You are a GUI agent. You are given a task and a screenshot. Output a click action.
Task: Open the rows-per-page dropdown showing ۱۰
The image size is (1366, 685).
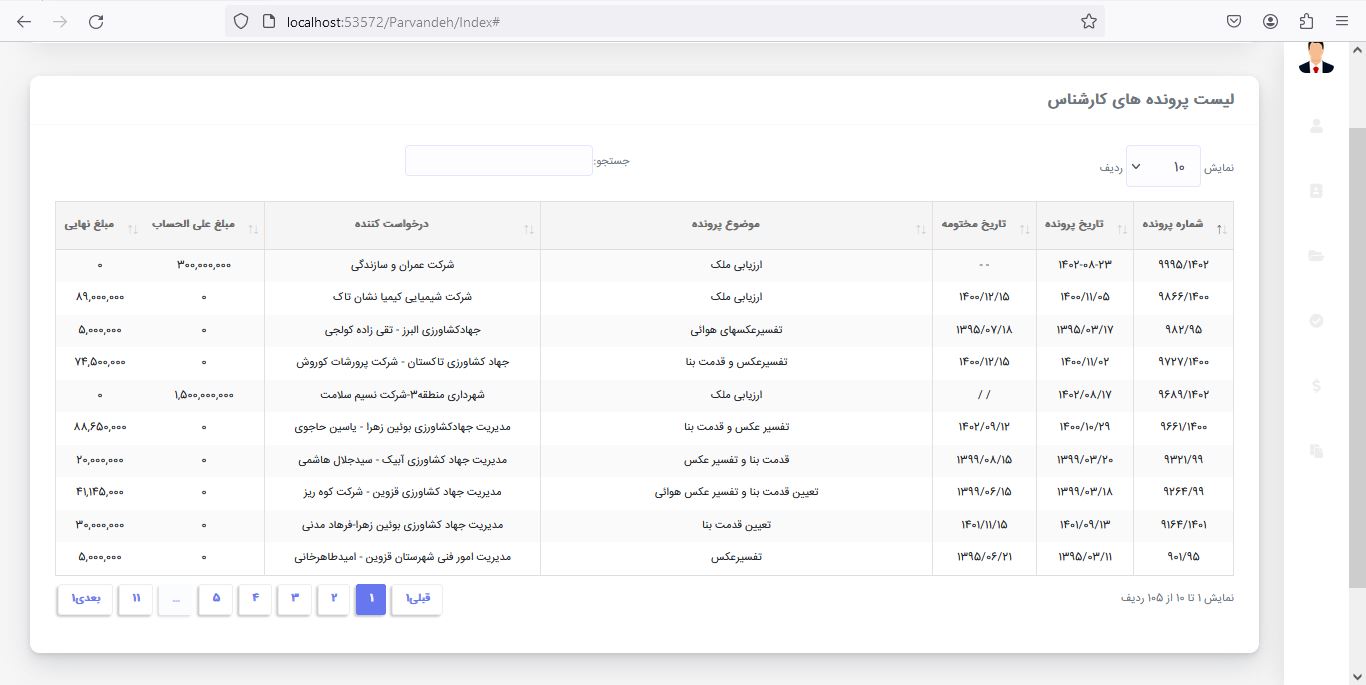click(x=1163, y=167)
